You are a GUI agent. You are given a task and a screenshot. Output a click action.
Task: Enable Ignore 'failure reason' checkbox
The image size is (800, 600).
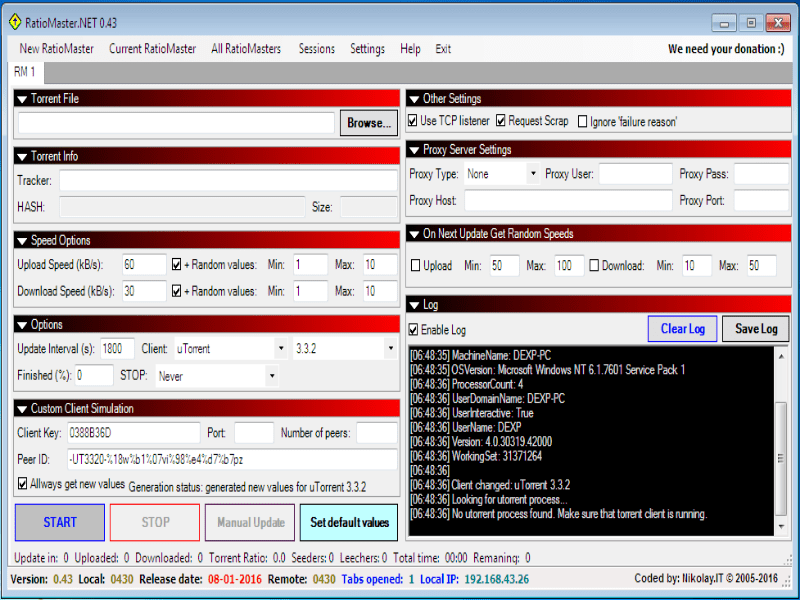pyautogui.click(x=582, y=121)
